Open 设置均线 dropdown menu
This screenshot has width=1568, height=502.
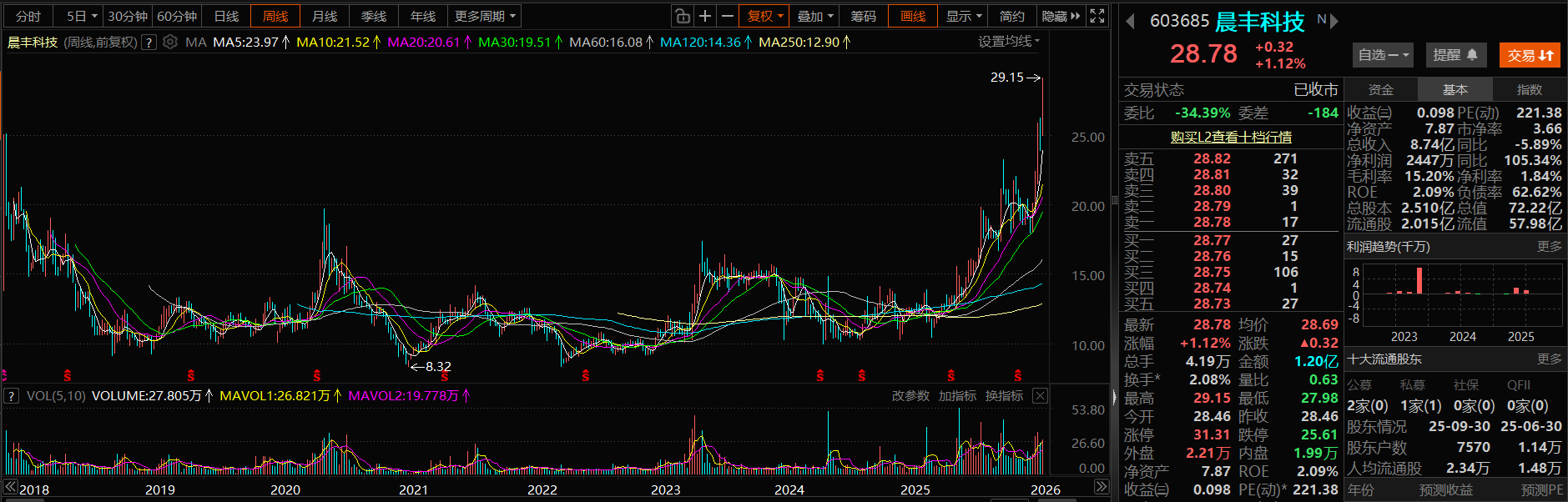[x=1008, y=42]
